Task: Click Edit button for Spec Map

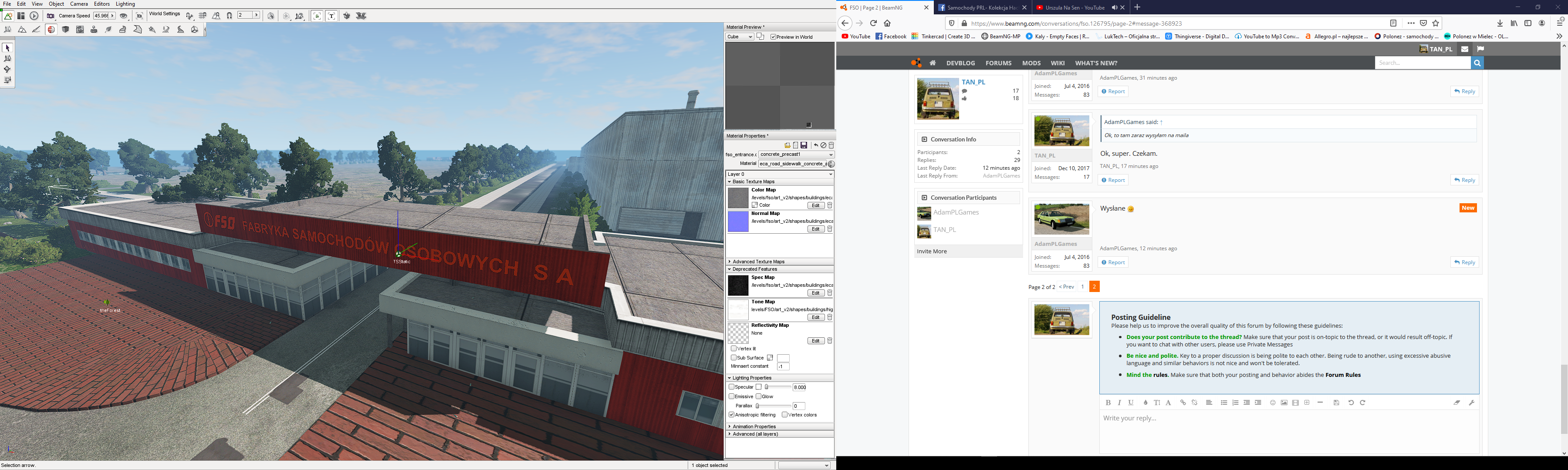Action: (x=816, y=293)
